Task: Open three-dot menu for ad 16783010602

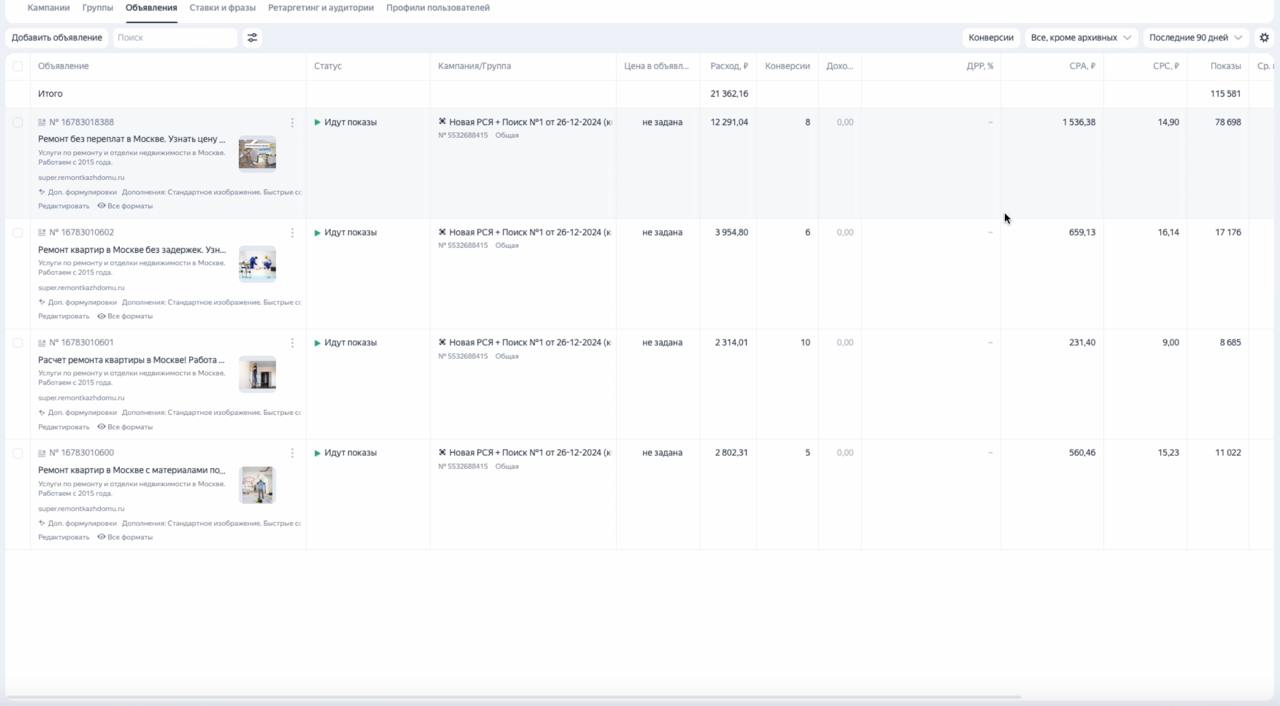Action: 292,233
